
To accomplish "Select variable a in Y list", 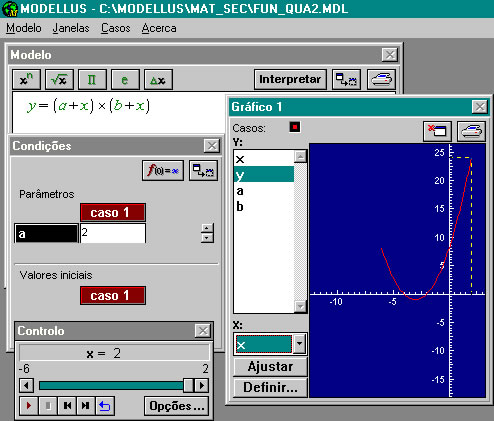I will (264, 191).
